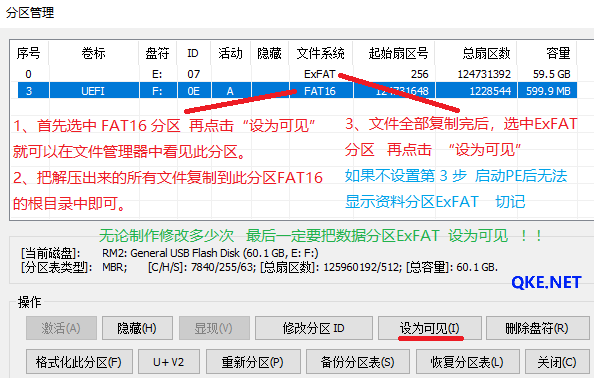Image resolution: width=594 pixels, height=378 pixels.
Task: Click 重新分区(P) button
Action: click(x=253, y=362)
